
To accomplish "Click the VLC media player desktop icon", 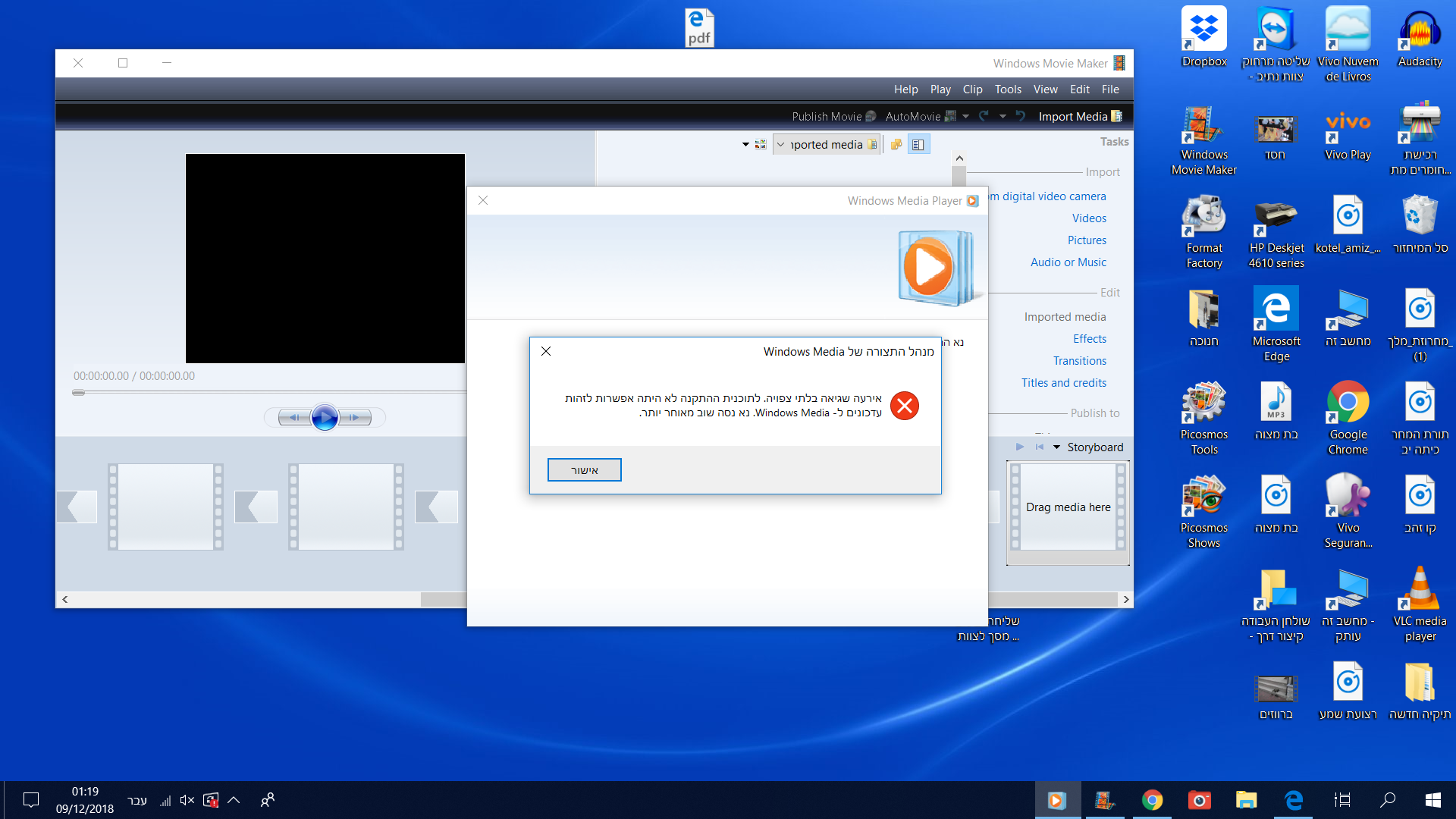I will pyautogui.click(x=1420, y=606).
